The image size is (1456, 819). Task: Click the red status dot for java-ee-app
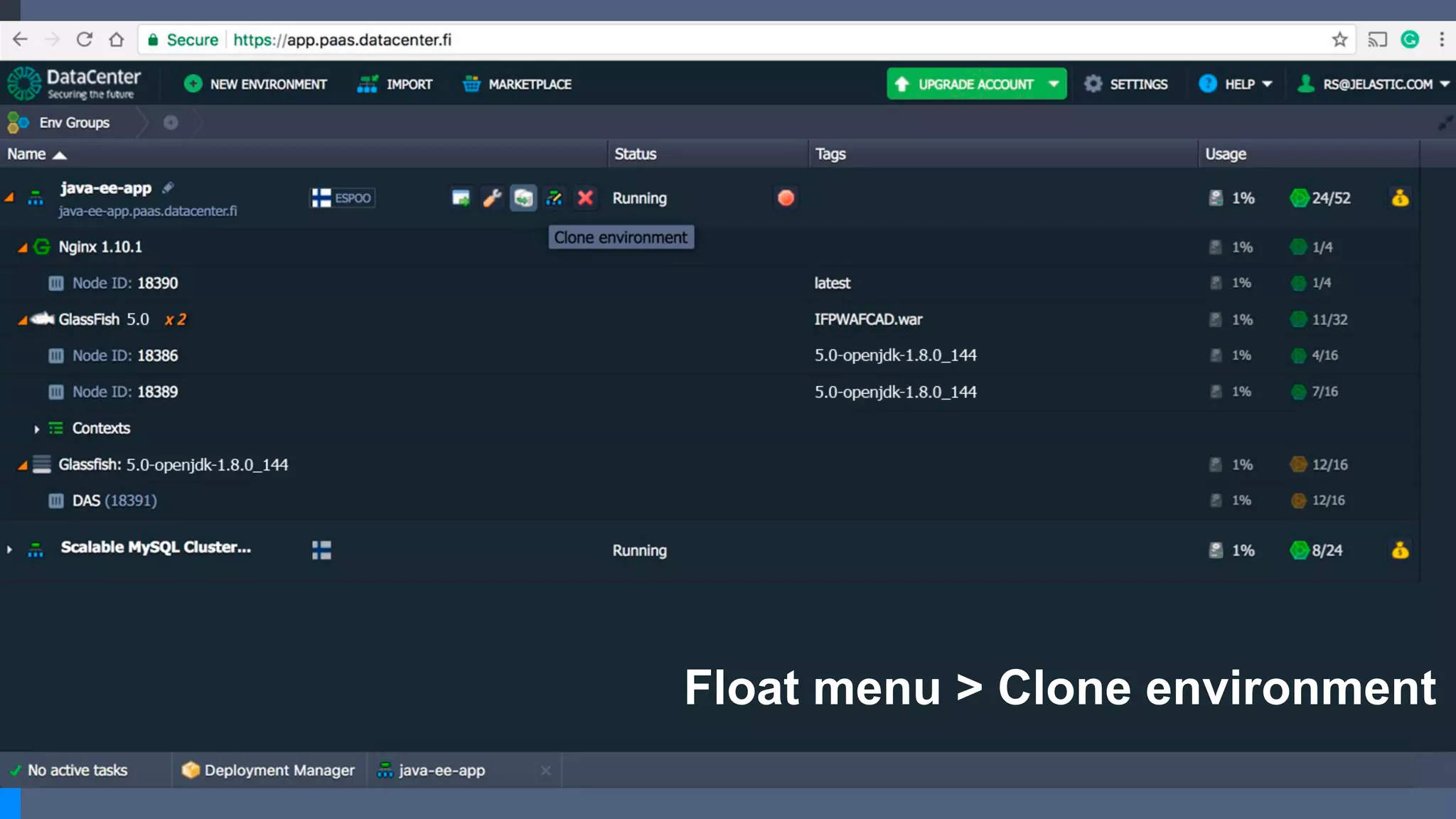[x=786, y=198]
